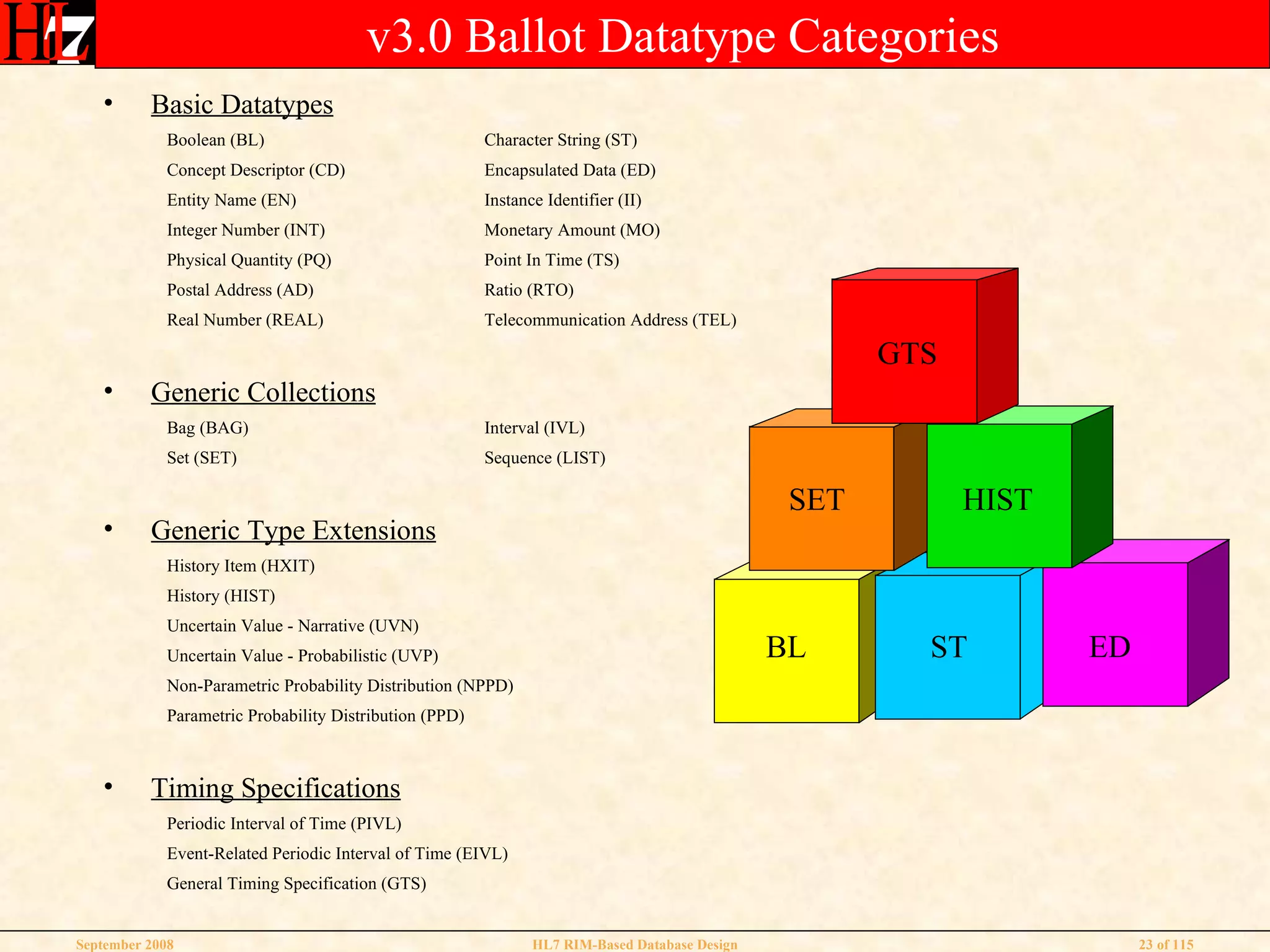This screenshot has height=952, width=1270.
Task: Click Telecommunication Address (TEL) entry
Action: (610, 320)
